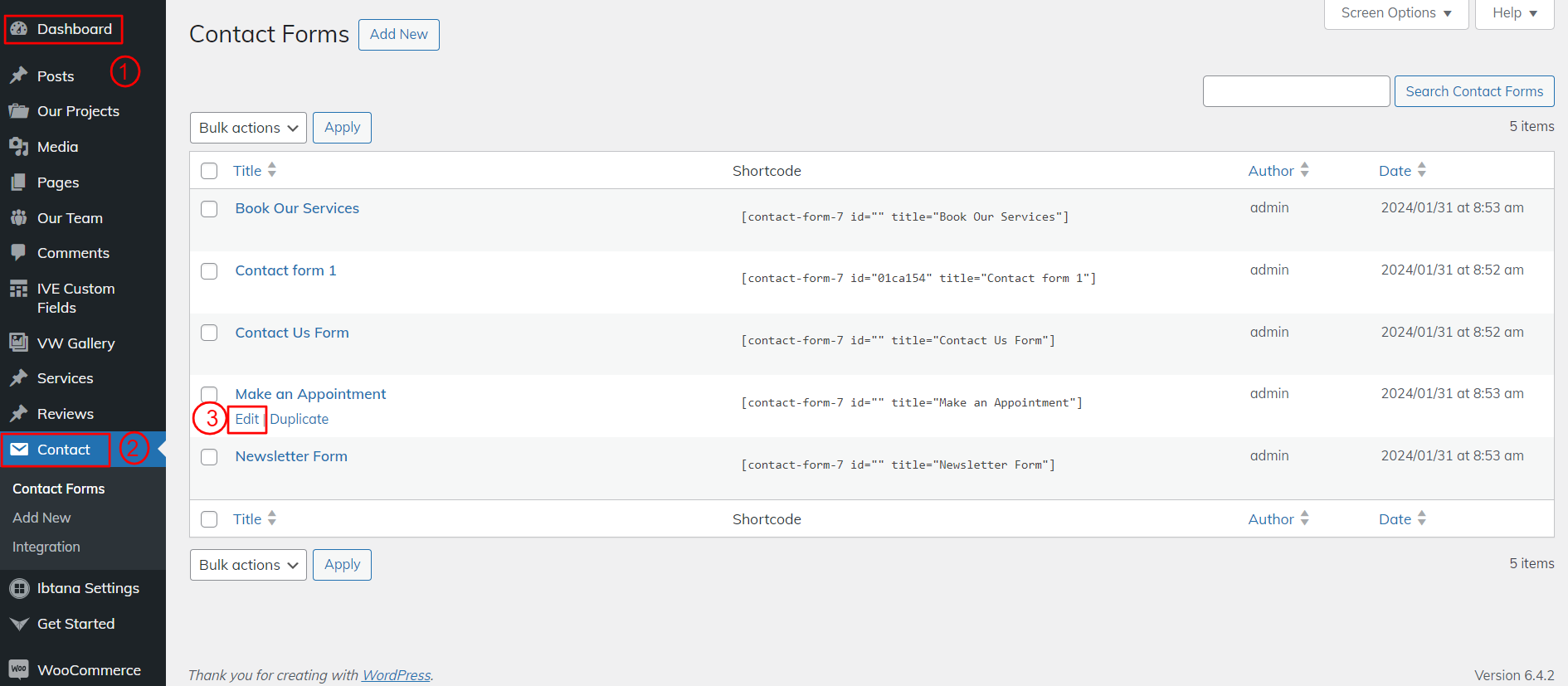This screenshot has width=1568, height=686.
Task: Open the Integration submenu item
Action: (46, 547)
